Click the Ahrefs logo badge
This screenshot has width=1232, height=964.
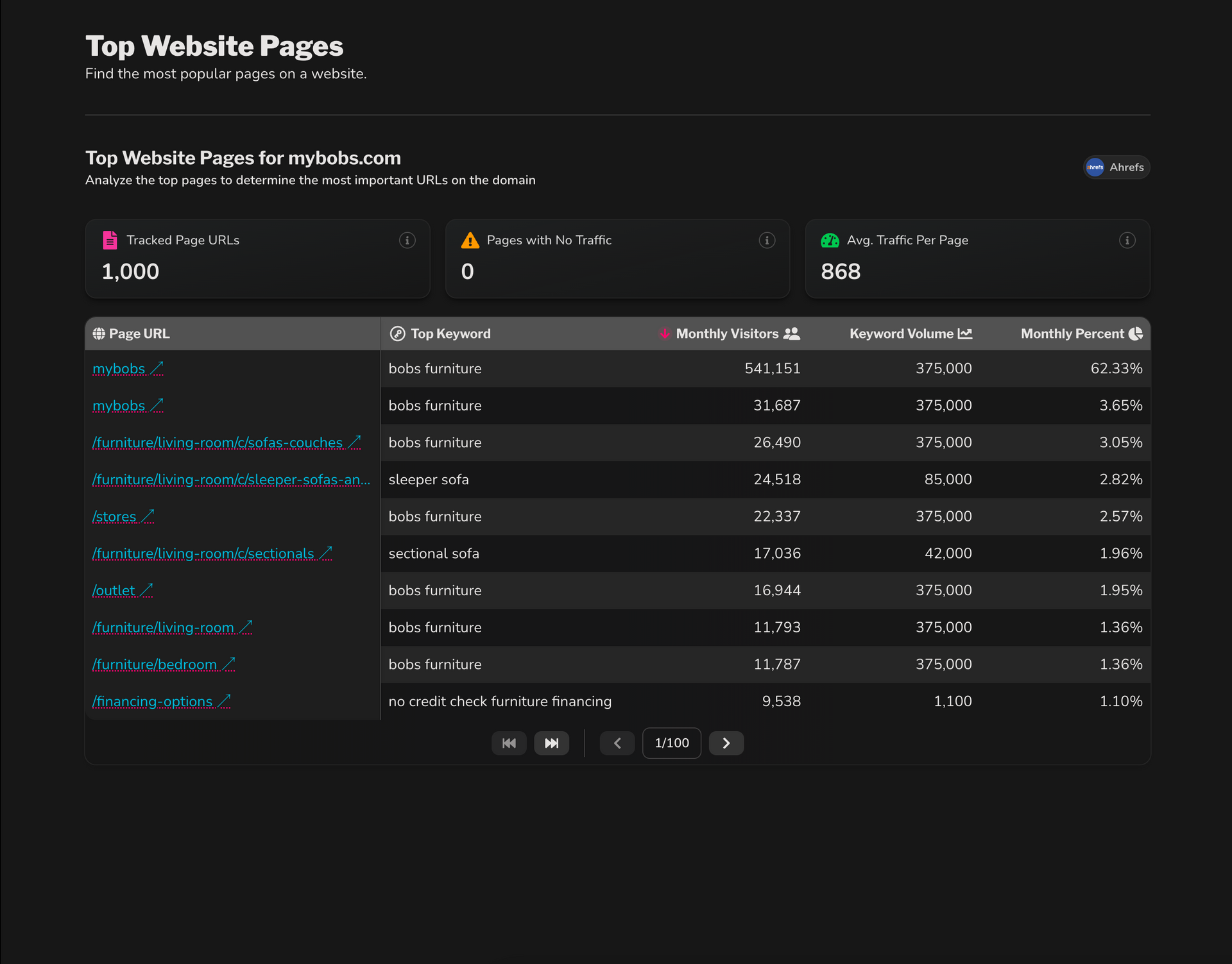[1116, 167]
